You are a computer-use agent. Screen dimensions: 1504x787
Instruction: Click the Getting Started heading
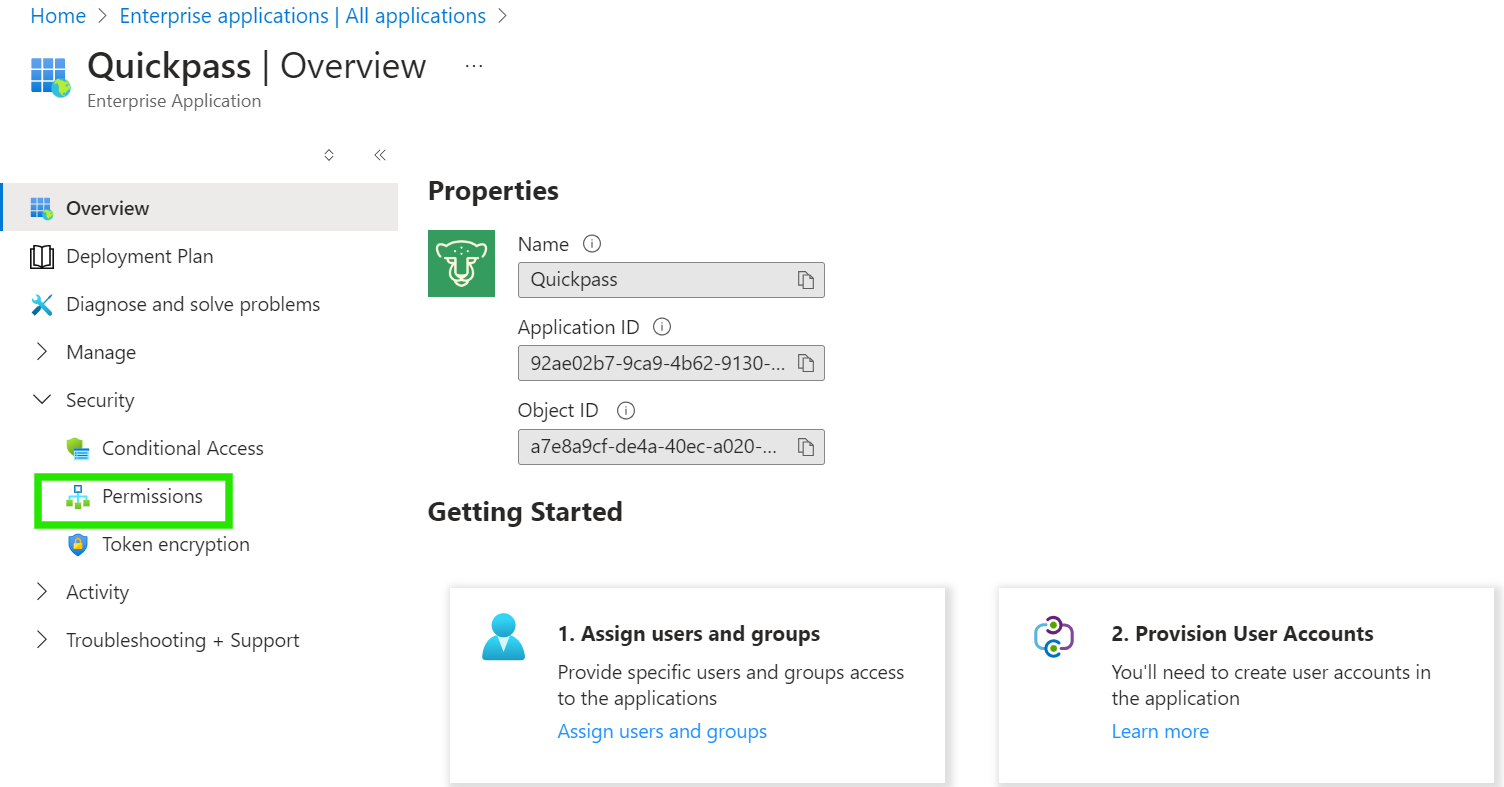[x=525, y=512]
